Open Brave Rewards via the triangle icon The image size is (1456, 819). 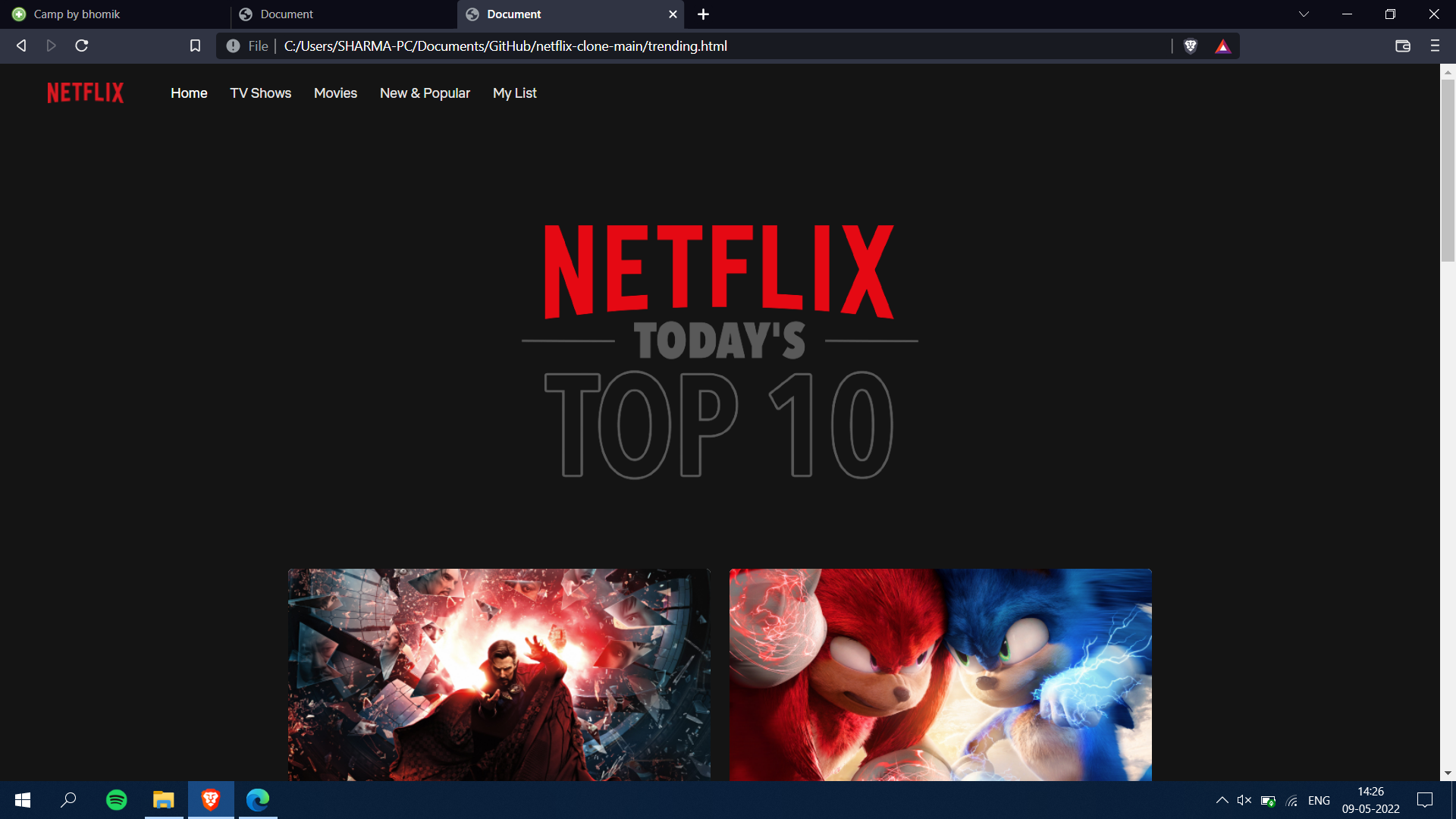pyautogui.click(x=1222, y=46)
